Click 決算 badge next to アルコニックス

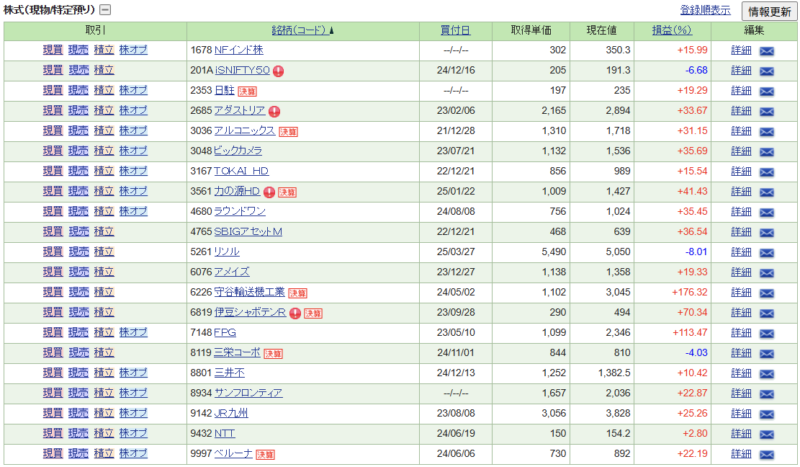[x=288, y=132]
